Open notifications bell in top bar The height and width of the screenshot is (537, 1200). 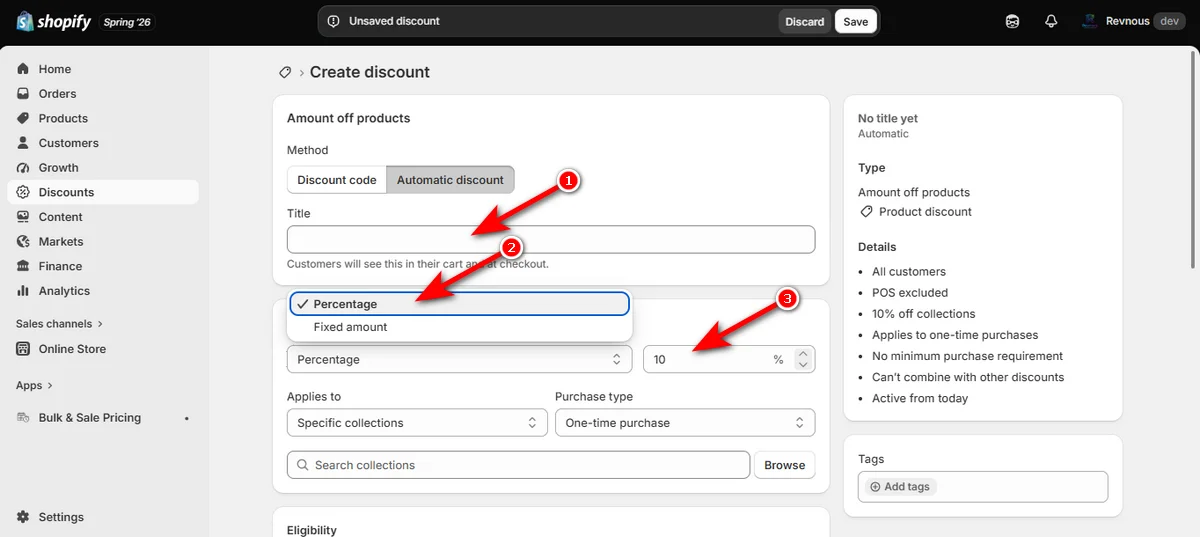coord(1051,21)
